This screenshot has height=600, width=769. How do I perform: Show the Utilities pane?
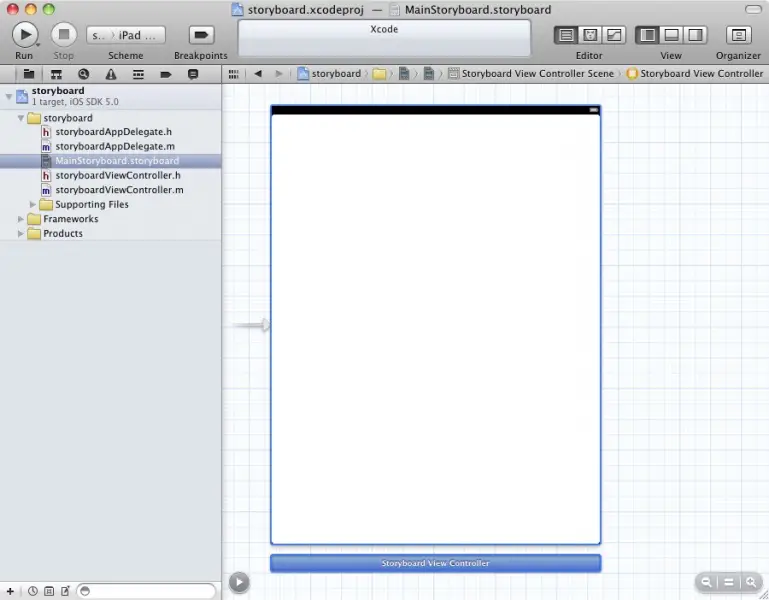(x=695, y=35)
